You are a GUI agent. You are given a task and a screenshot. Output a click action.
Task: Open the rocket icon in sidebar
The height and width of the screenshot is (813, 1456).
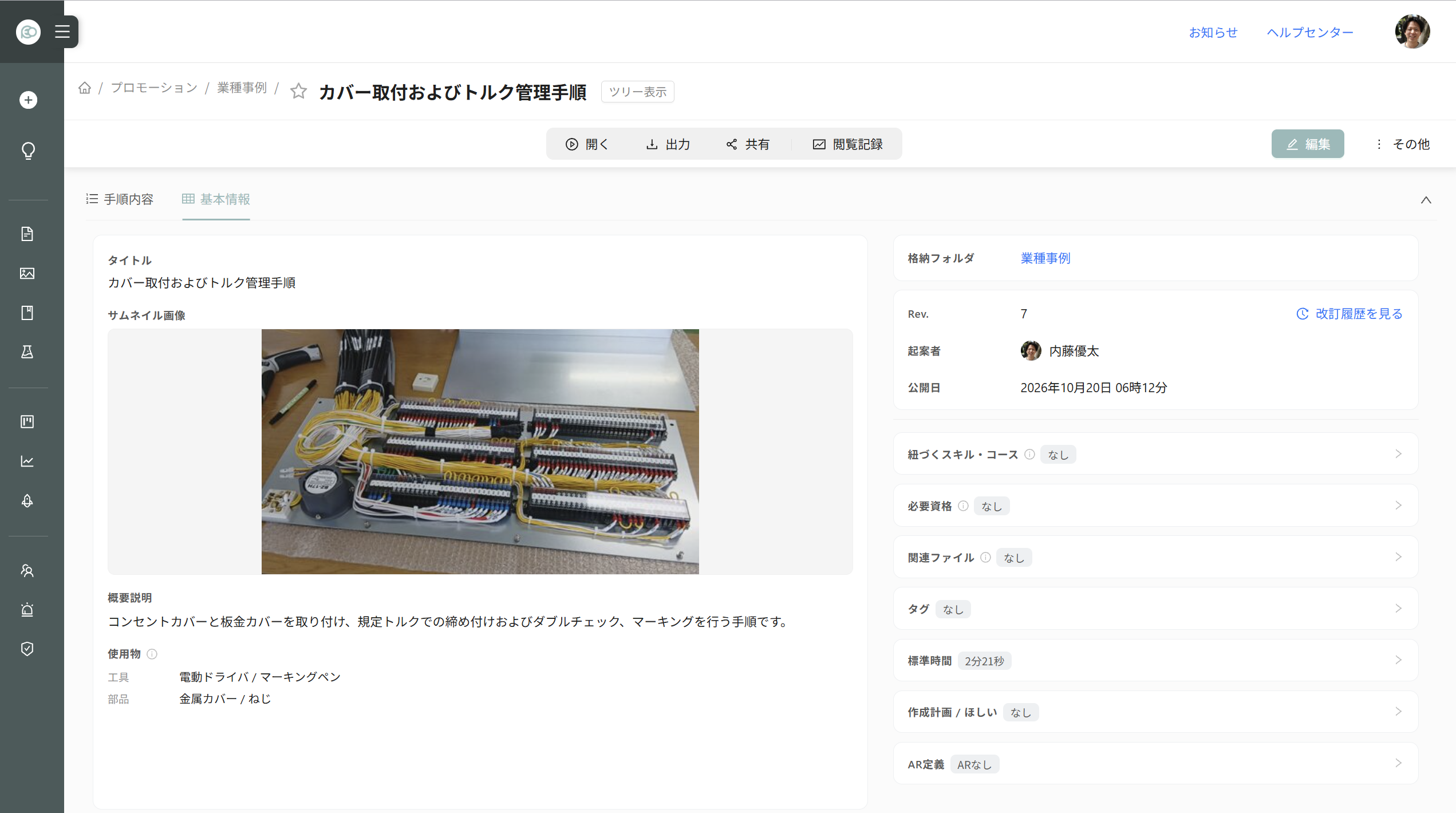tap(27, 500)
